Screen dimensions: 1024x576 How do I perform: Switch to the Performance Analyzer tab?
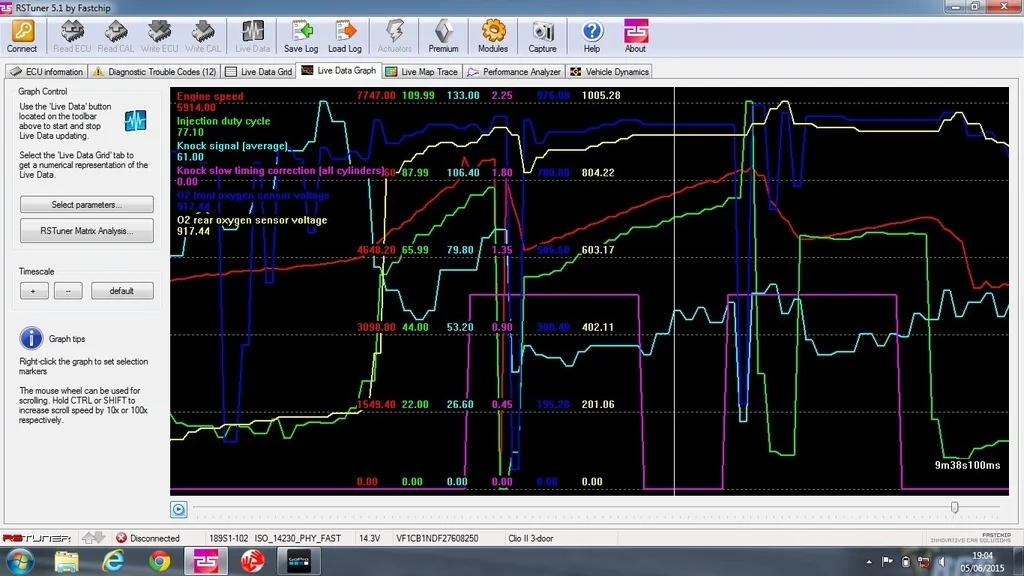(514, 72)
